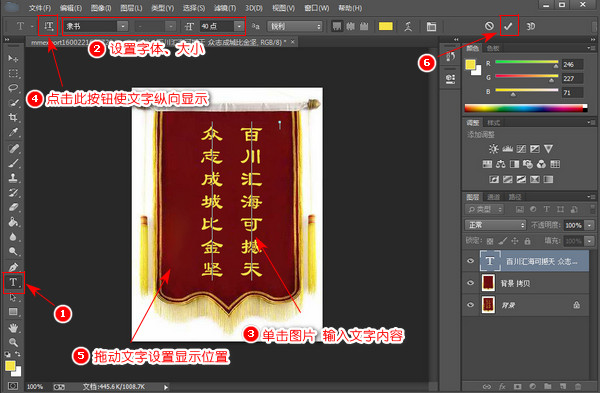Switch to the 样式 tab
Screen dimensions: 600x393
point(494,123)
